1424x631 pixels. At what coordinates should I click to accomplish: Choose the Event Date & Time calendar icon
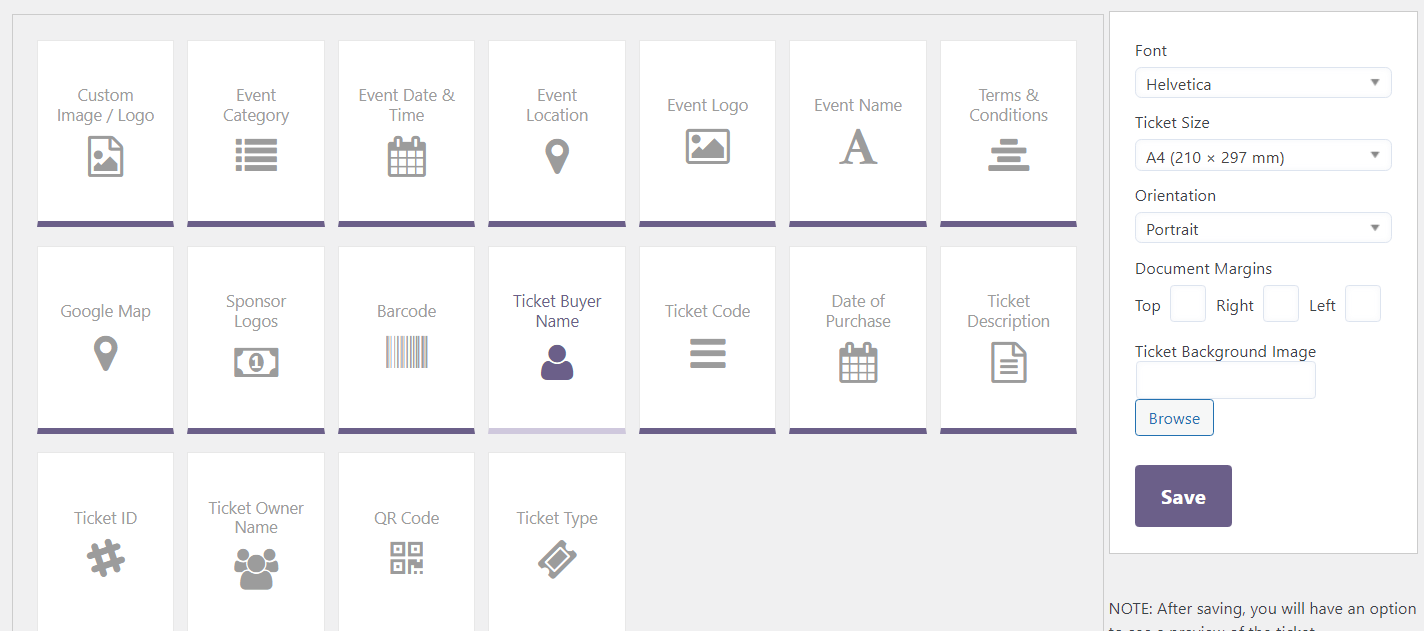click(x=407, y=157)
